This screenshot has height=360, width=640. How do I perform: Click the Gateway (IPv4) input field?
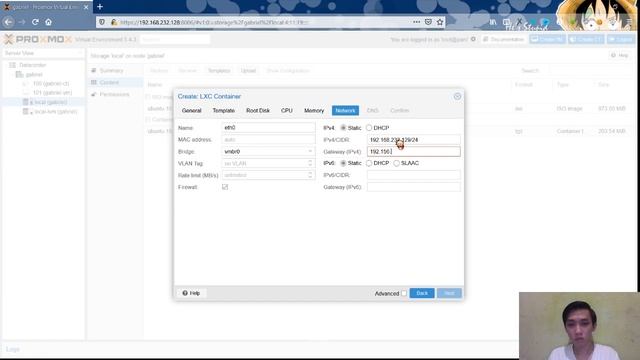point(413,151)
